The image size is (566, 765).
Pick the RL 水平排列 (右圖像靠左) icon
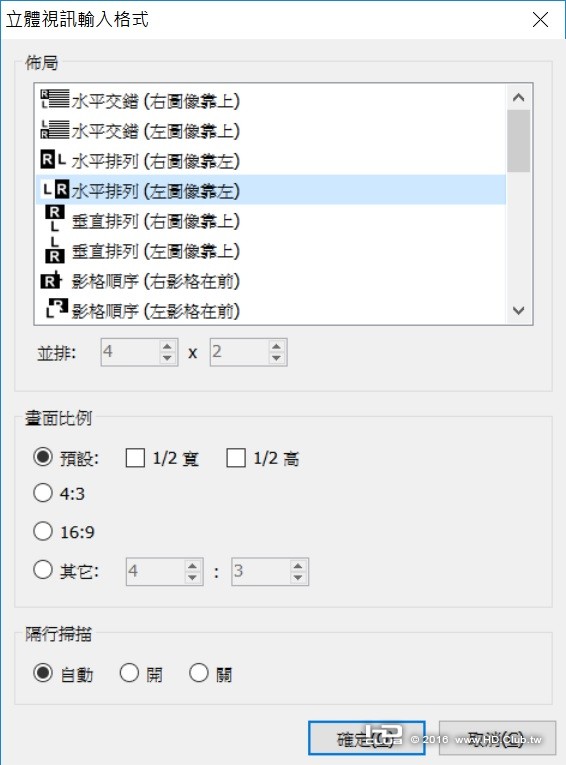[53, 160]
